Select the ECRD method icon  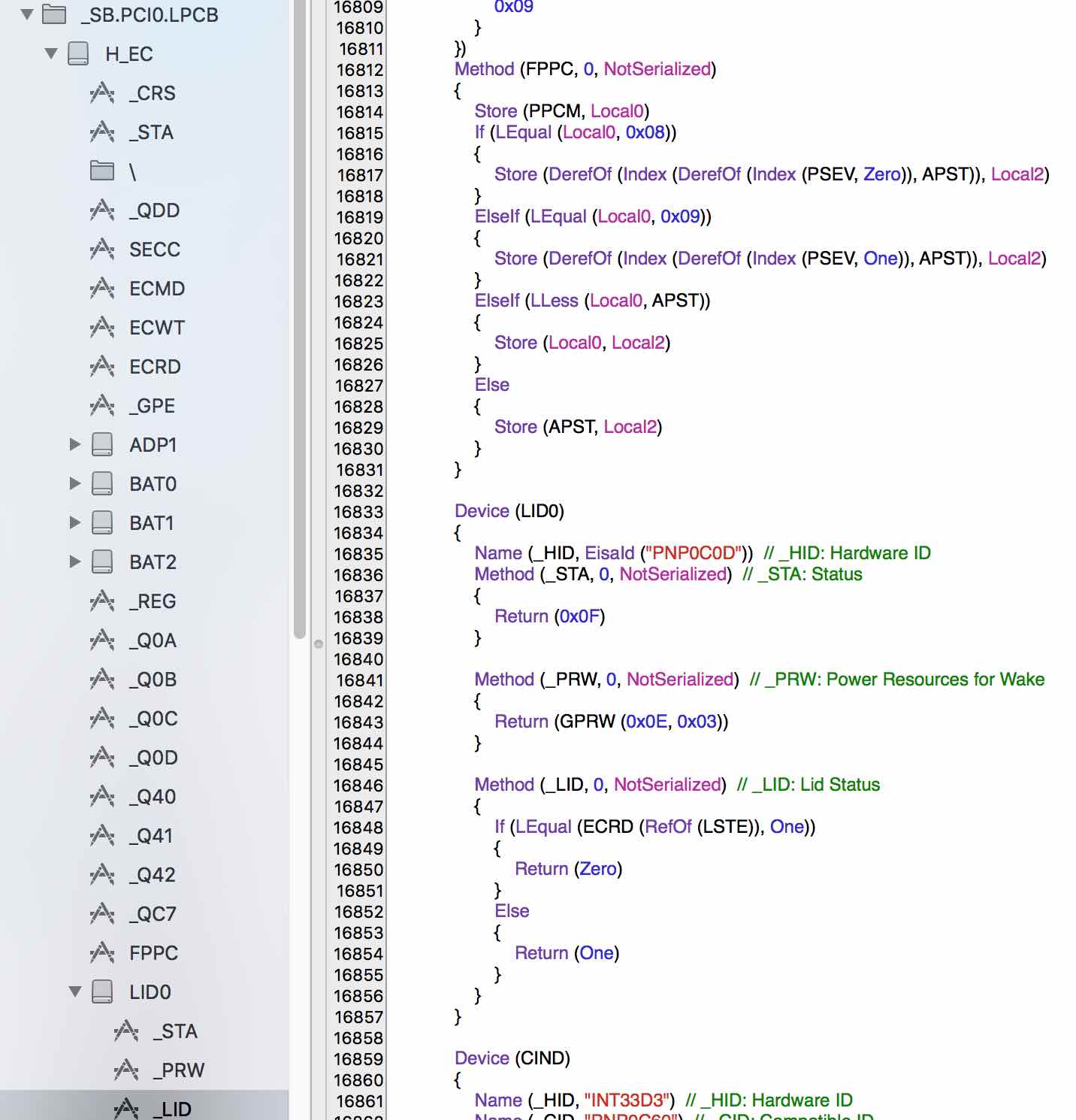click(x=102, y=367)
